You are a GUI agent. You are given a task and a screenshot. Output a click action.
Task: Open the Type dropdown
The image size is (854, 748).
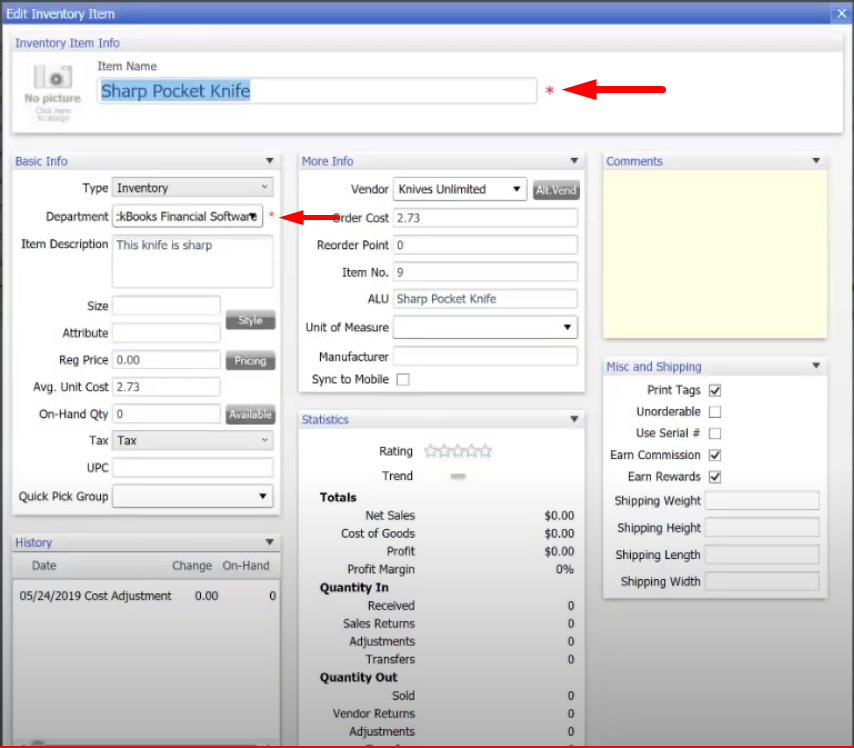192,187
